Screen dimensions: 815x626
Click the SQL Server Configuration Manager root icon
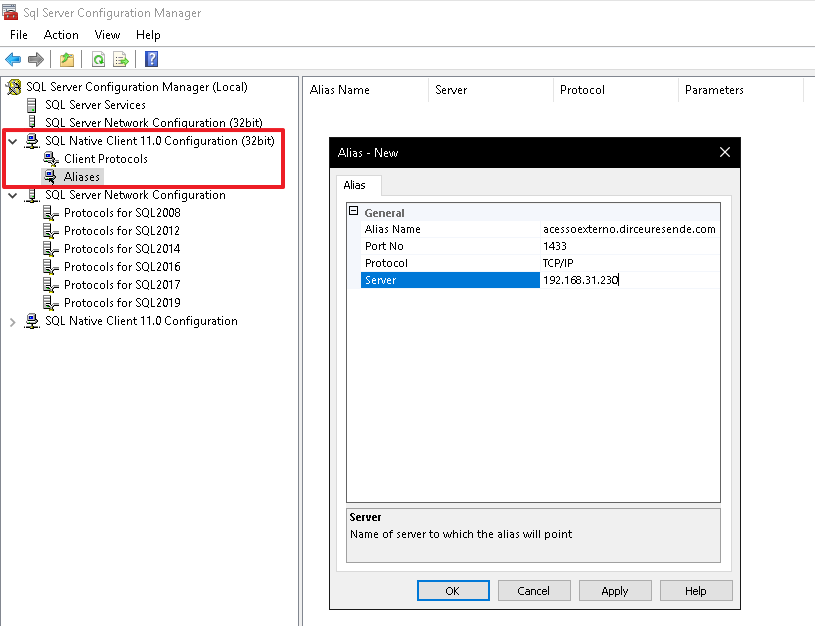pos(14,87)
